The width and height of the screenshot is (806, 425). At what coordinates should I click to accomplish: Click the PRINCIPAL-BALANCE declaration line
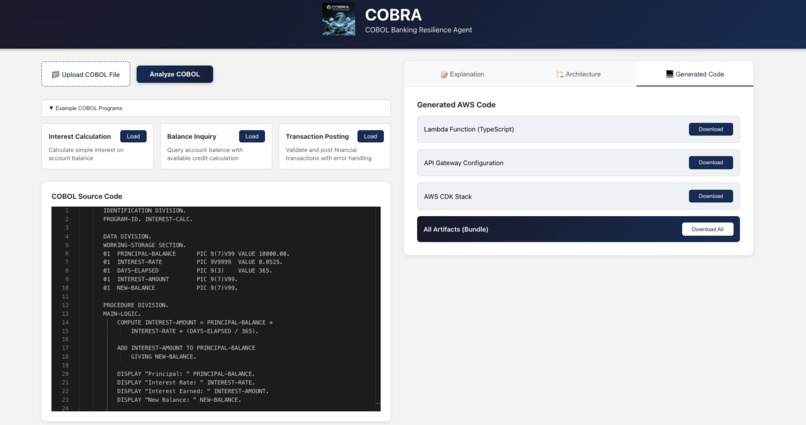pyautogui.click(x=196, y=254)
